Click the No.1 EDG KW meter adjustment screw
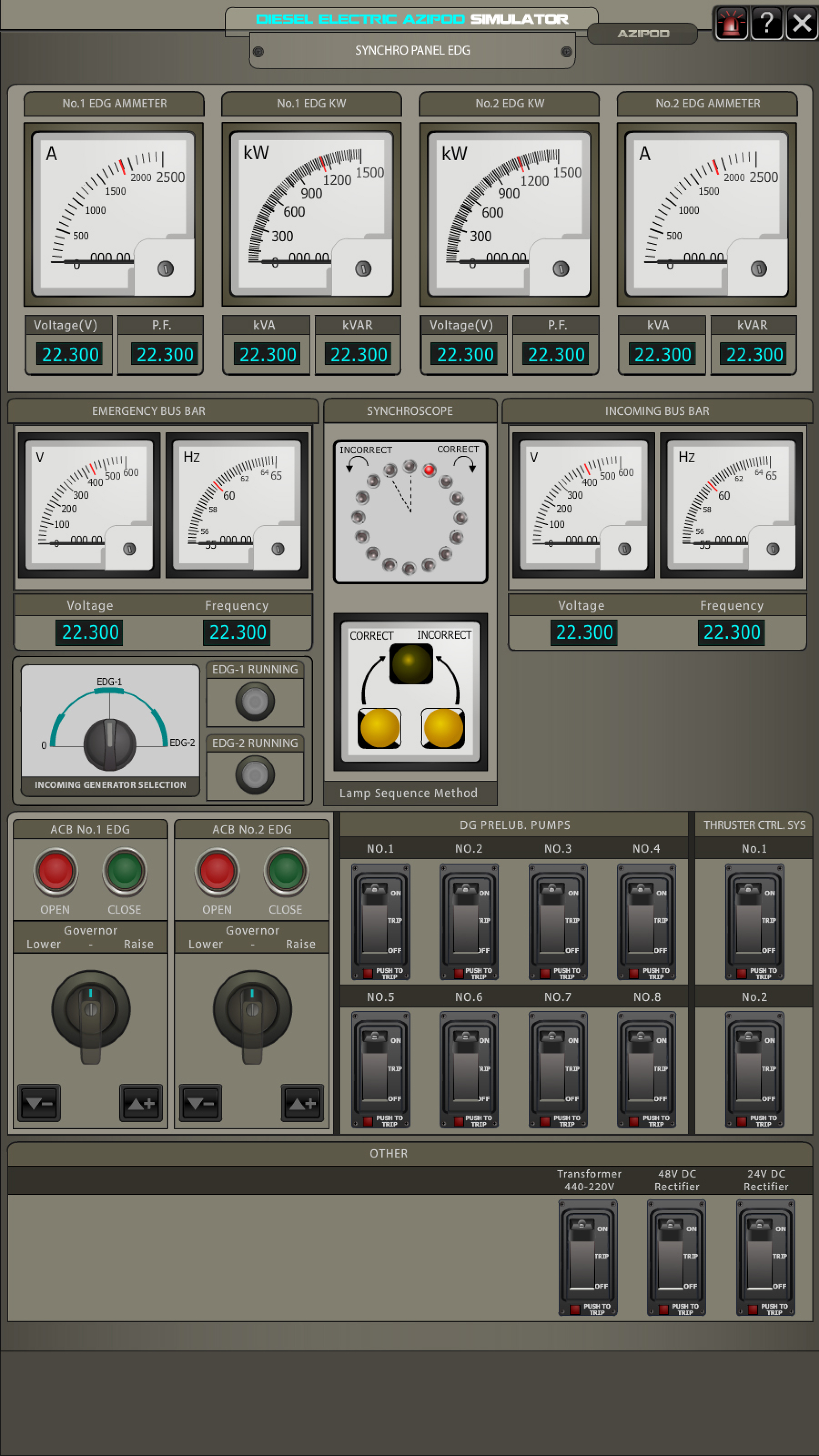Screen dimensions: 819x1456 point(363,268)
